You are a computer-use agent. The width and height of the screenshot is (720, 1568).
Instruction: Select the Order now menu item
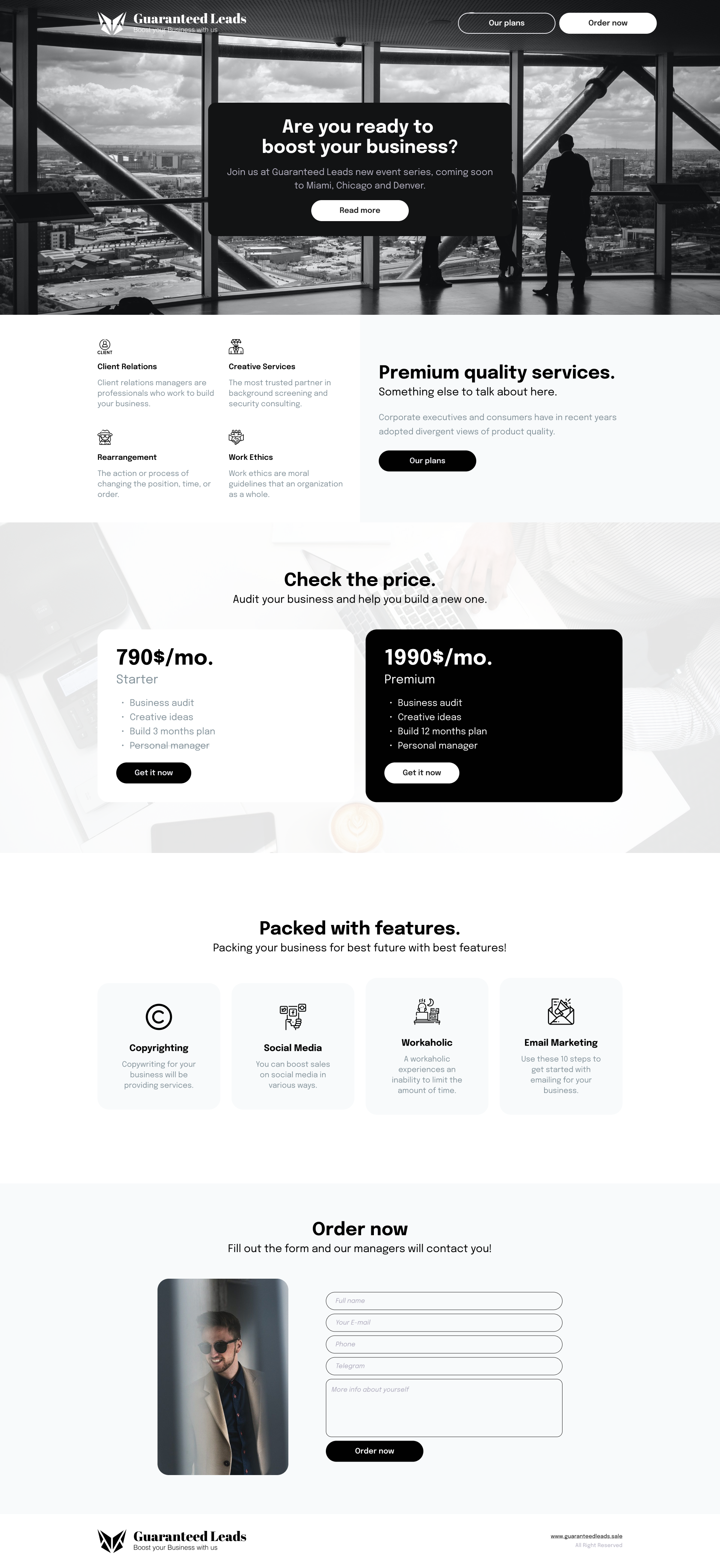608,22
